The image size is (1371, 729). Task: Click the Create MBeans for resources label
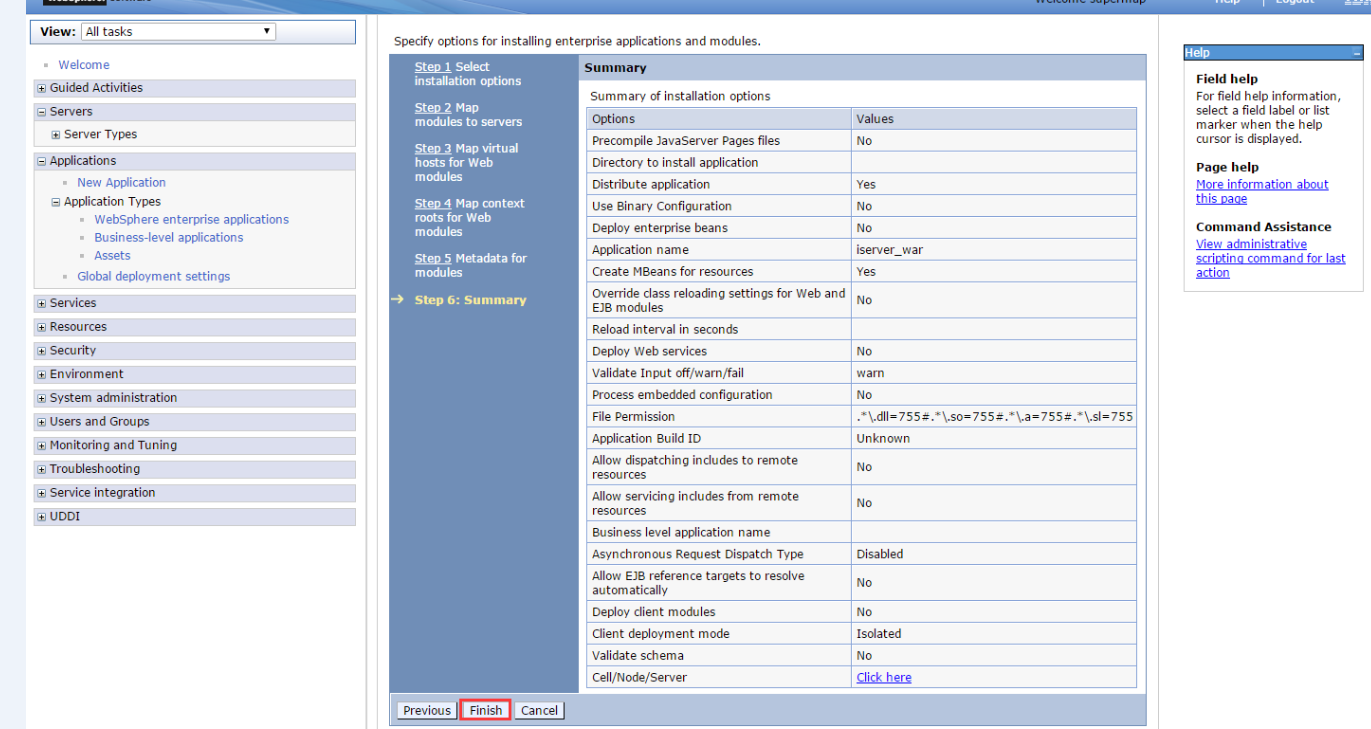pyautogui.click(x=673, y=271)
